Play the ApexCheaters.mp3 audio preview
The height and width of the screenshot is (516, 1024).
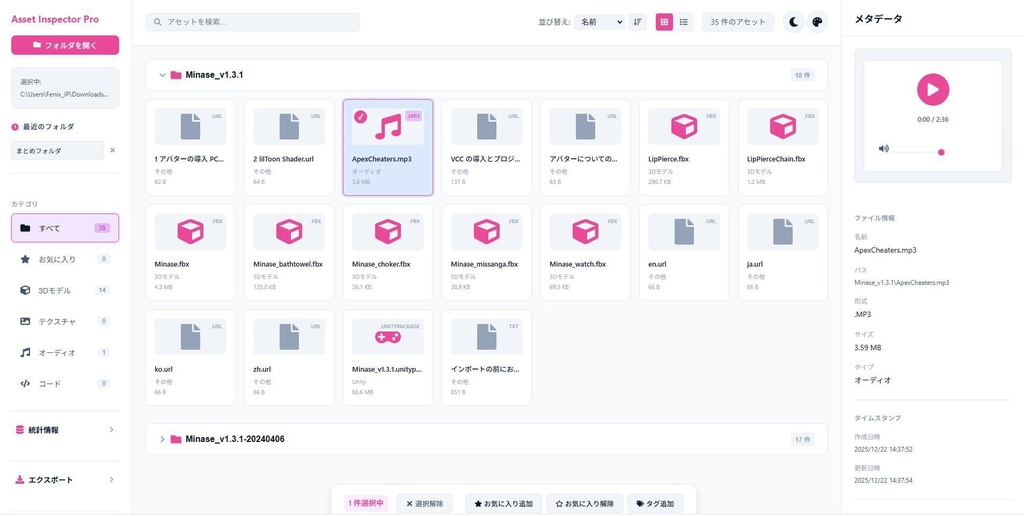pos(933,89)
